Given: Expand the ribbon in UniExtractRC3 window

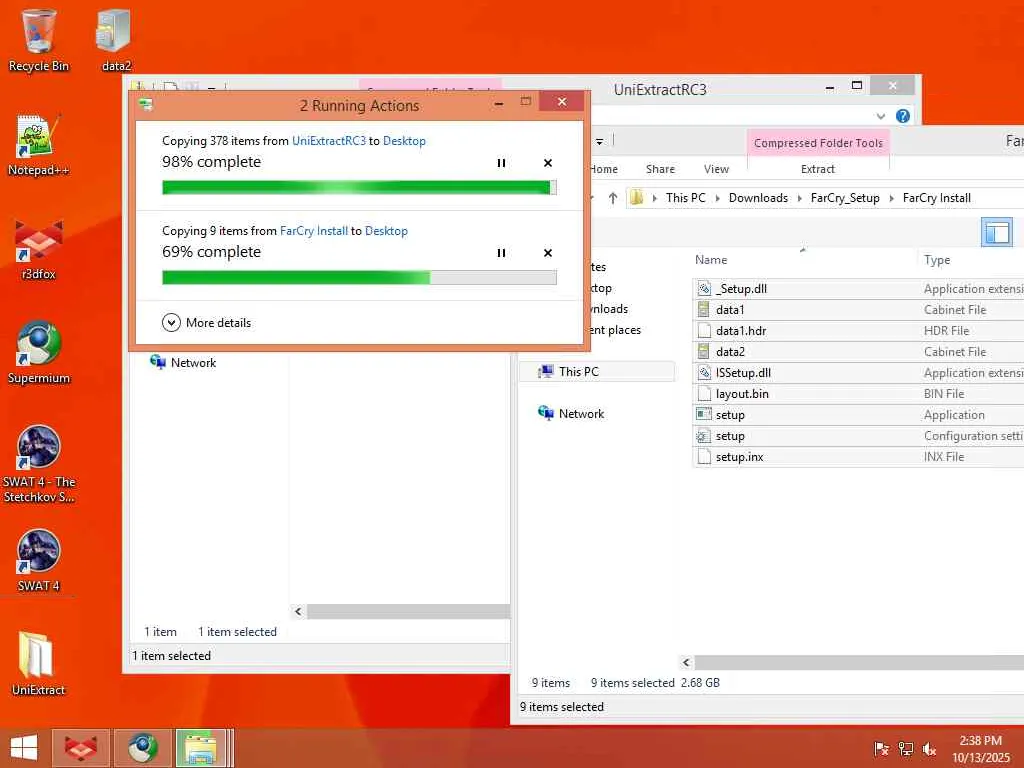Looking at the screenshot, I should [880, 116].
